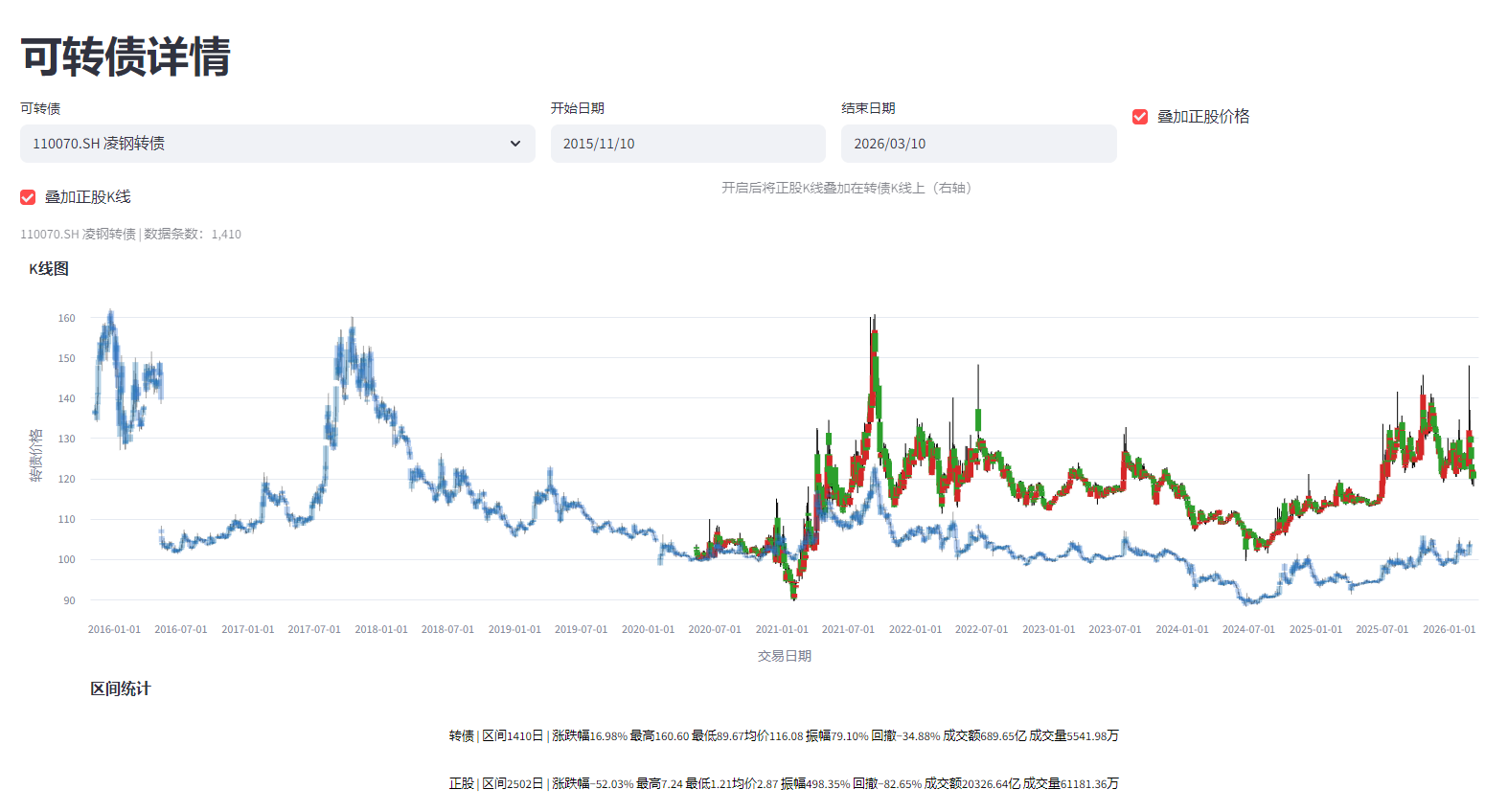Click the 100 y-axis tick label
This screenshot has height=812, width=1485.
tap(66, 559)
